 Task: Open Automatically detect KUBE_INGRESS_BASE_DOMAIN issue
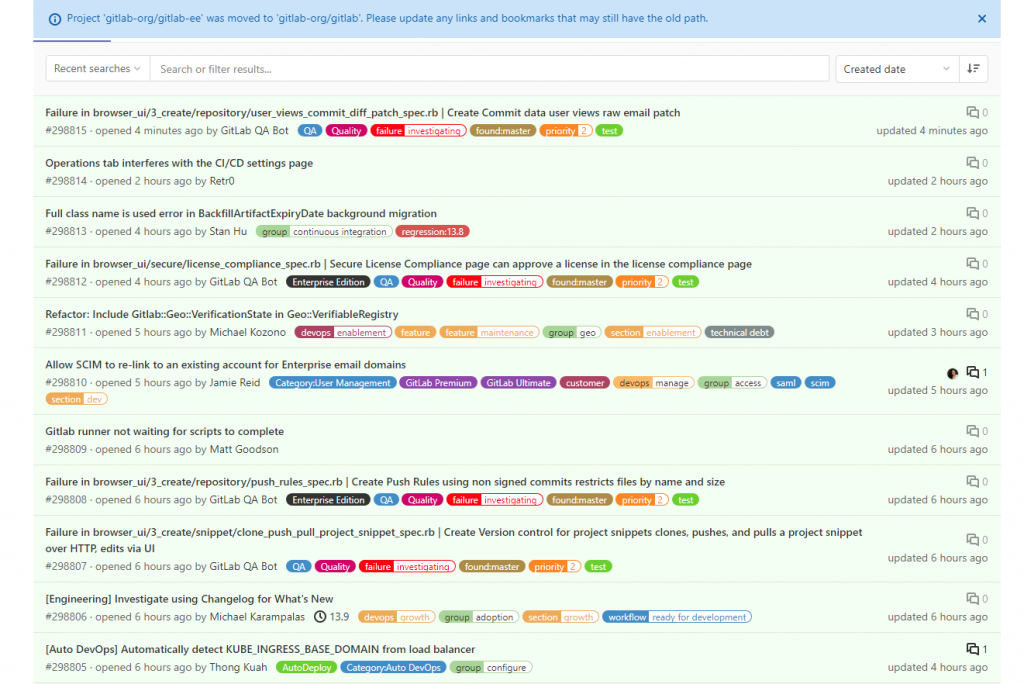click(x=260, y=649)
